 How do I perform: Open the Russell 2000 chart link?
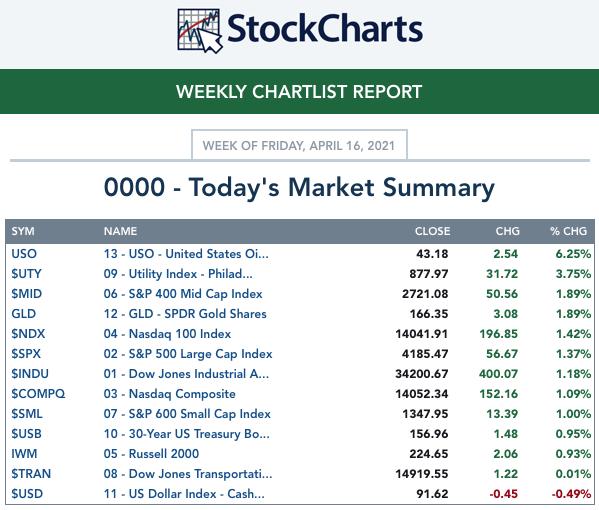pyautogui.click(x=151, y=453)
